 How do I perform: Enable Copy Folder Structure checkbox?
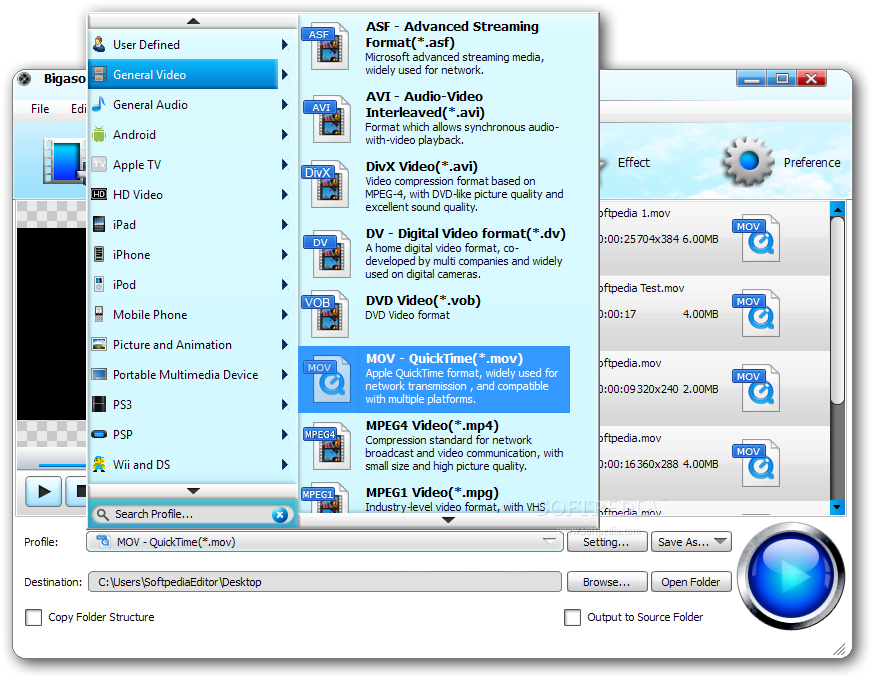33,617
